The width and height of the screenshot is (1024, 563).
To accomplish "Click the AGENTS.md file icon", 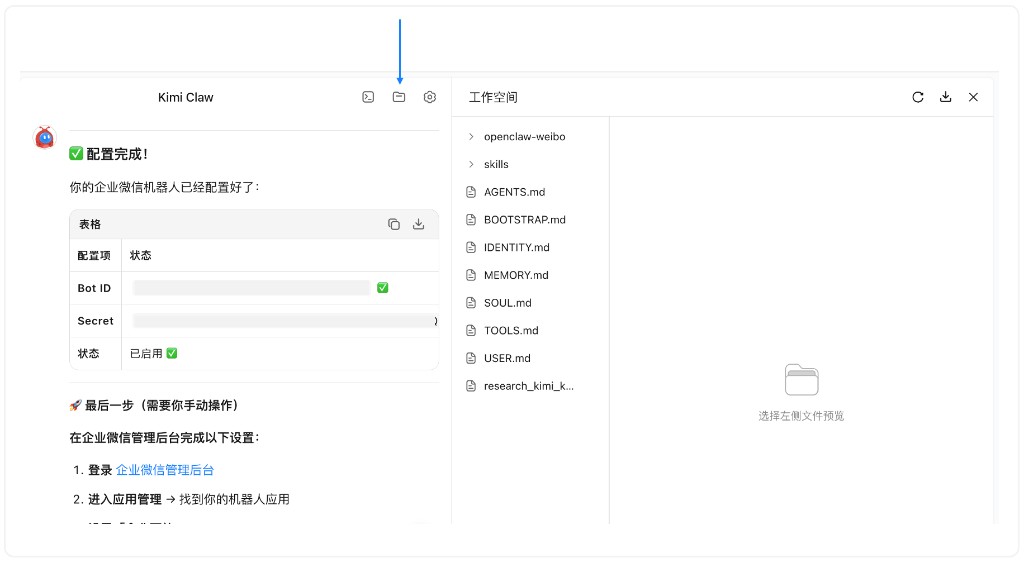I will click(471, 192).
